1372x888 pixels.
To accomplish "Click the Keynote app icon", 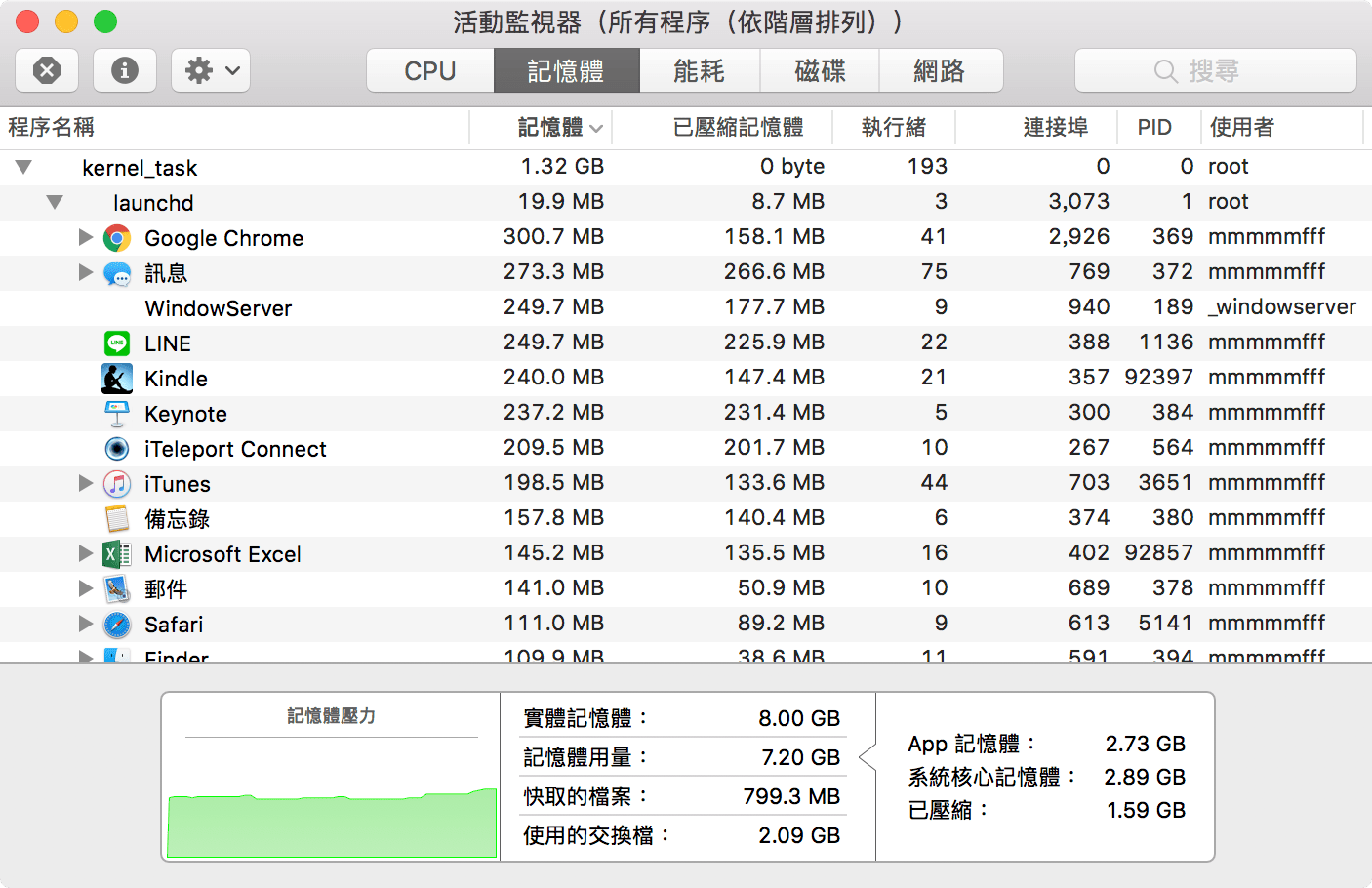I will click(117, 414).
